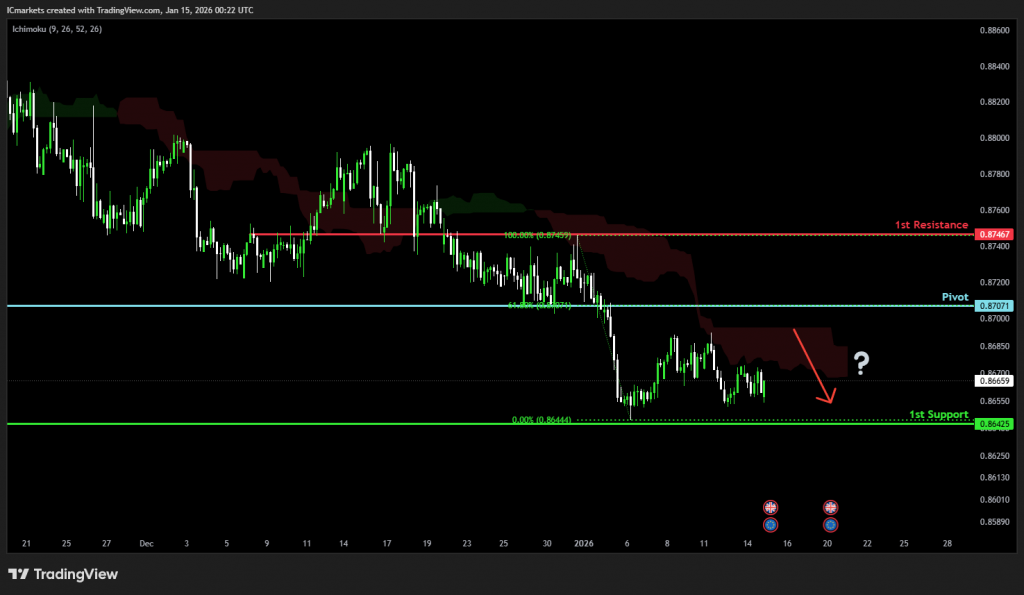Screen dimensions: 1024x595
Task: Click the red 0.87467 price tag
Action: pyautogui.click(x=995, y=234)
